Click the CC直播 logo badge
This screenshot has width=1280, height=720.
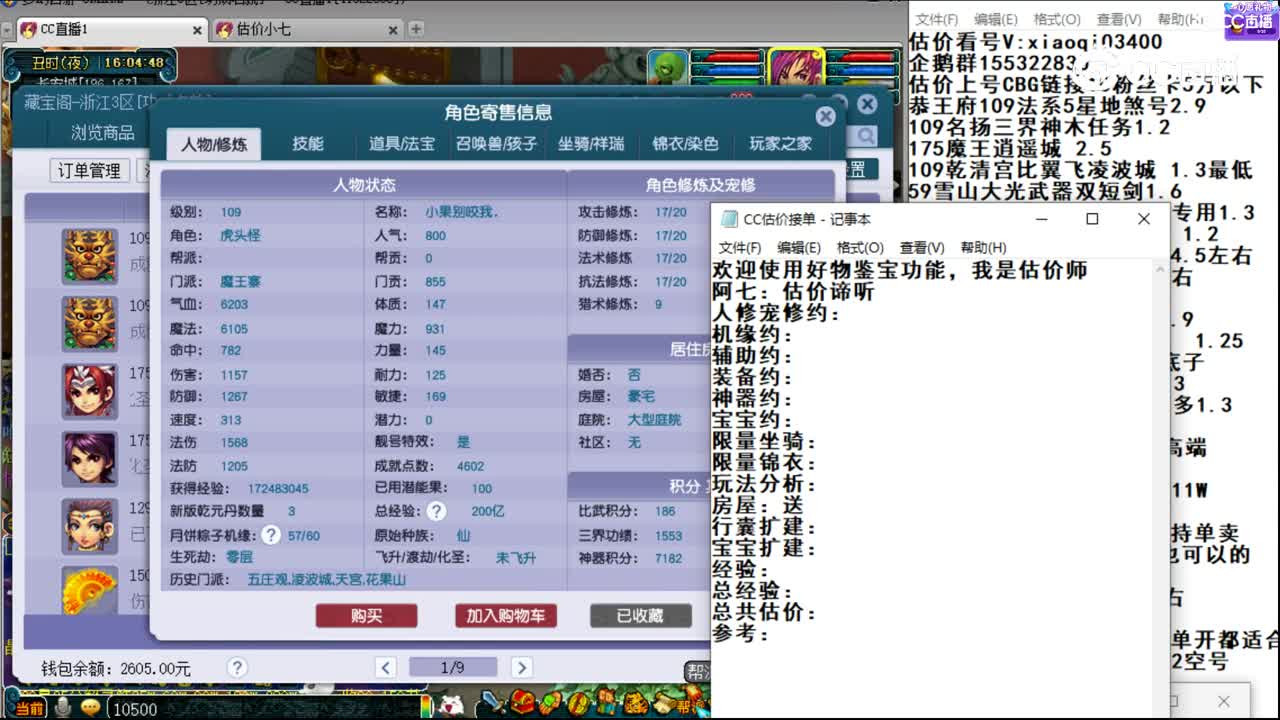[x=1250, y=21]
